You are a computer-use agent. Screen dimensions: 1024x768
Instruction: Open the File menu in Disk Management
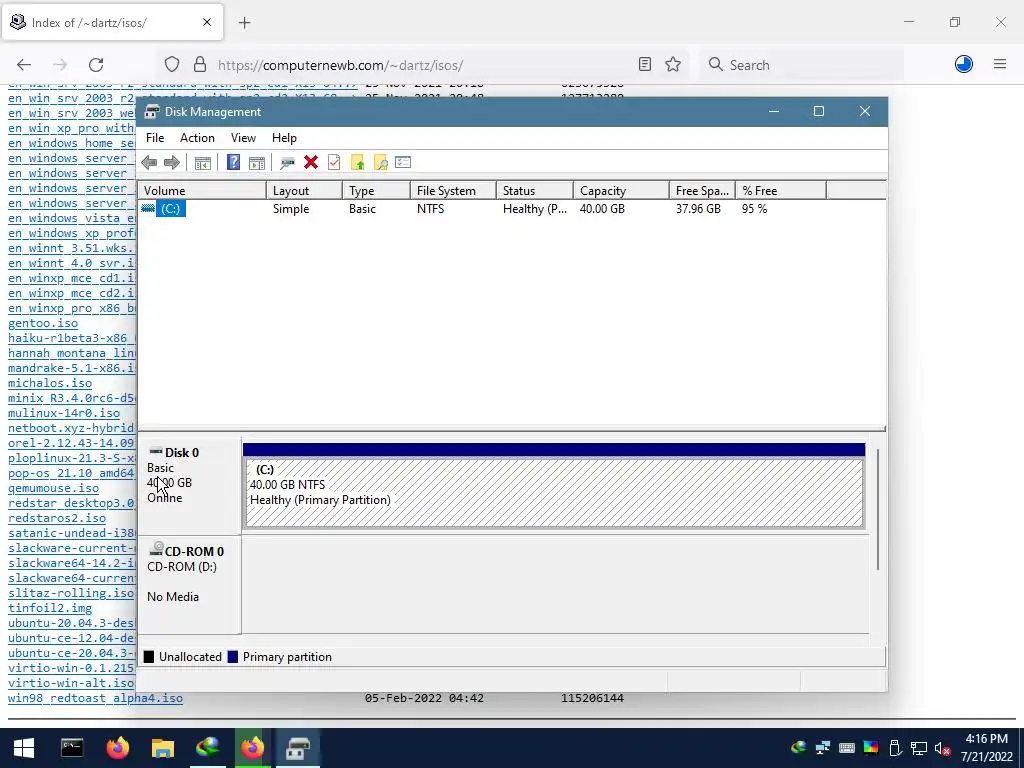point(155,138)
